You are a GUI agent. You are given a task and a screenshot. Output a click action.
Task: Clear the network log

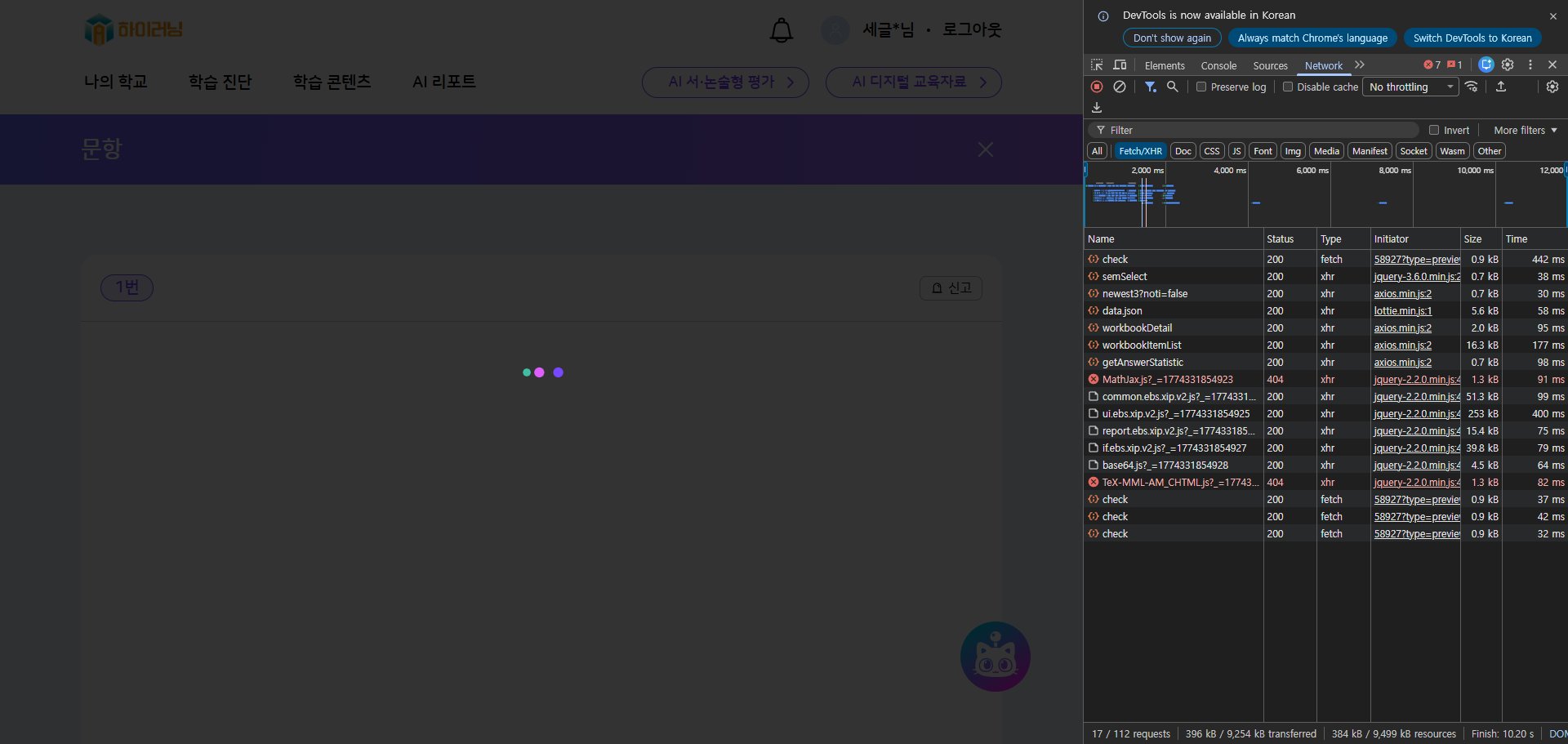1120,87
